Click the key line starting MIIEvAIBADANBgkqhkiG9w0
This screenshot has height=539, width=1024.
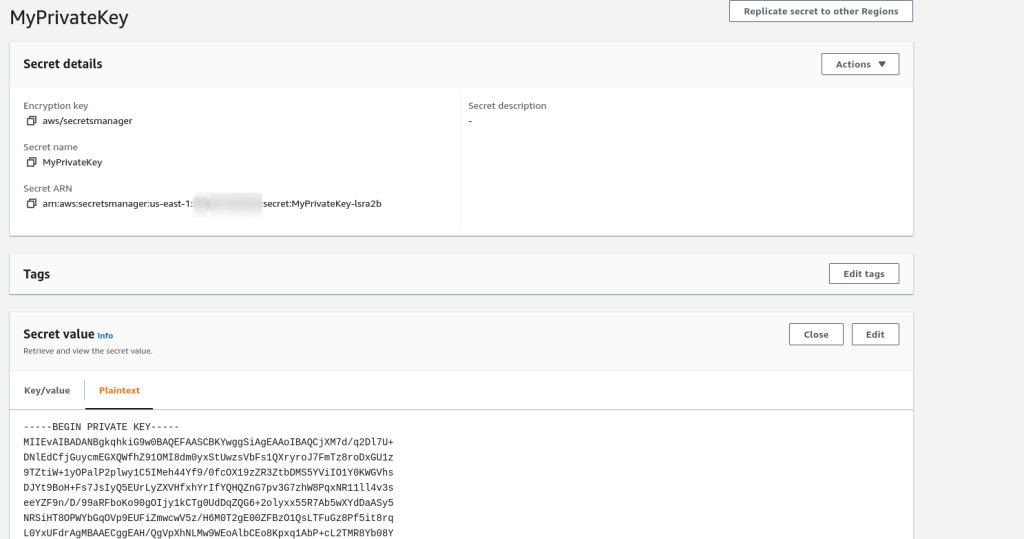coord(208,442)
